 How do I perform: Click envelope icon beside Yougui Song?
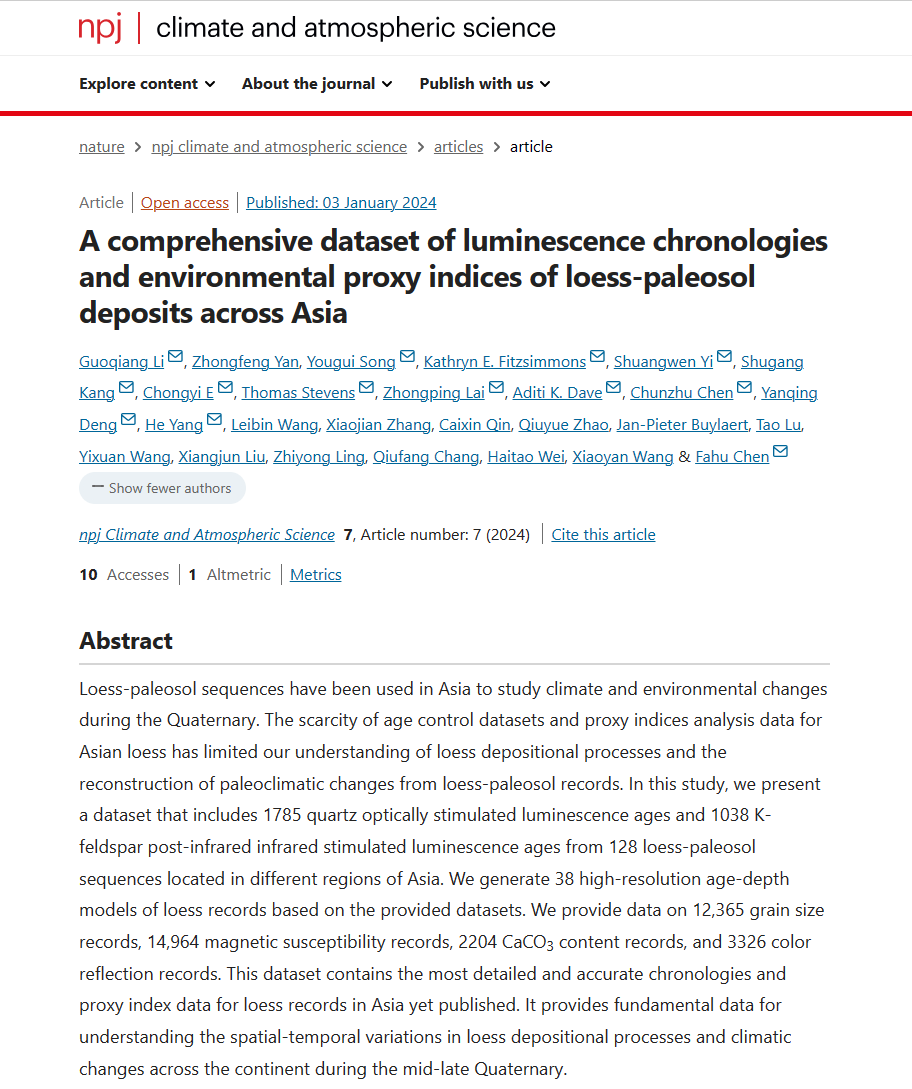point(407,357)
